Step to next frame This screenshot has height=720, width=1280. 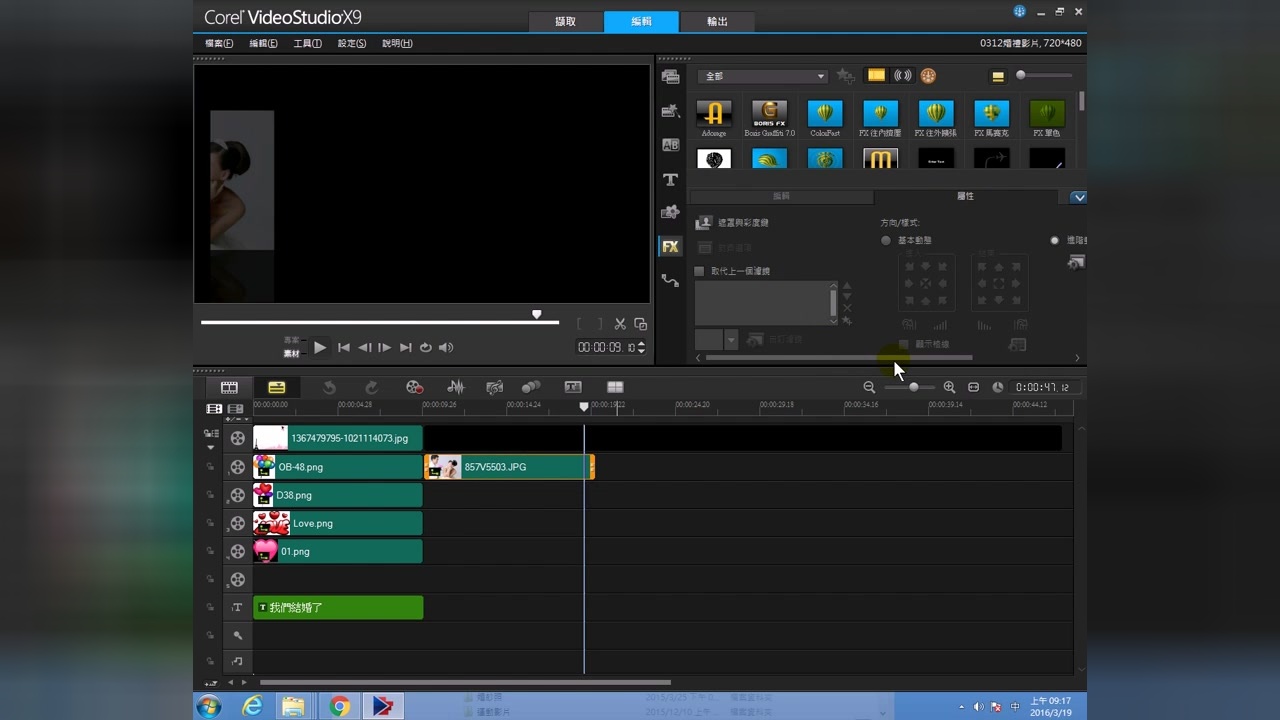point(384,348)
